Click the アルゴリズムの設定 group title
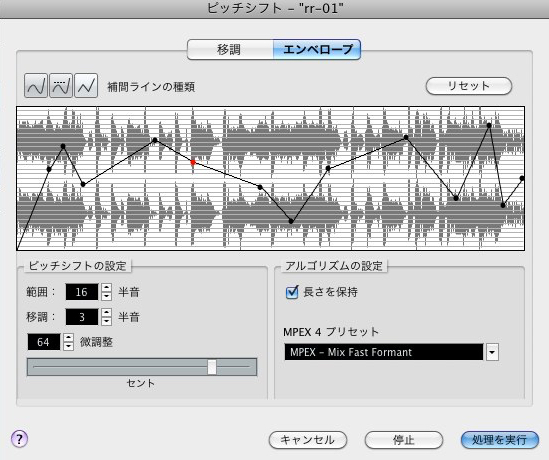 click(334, 266)
